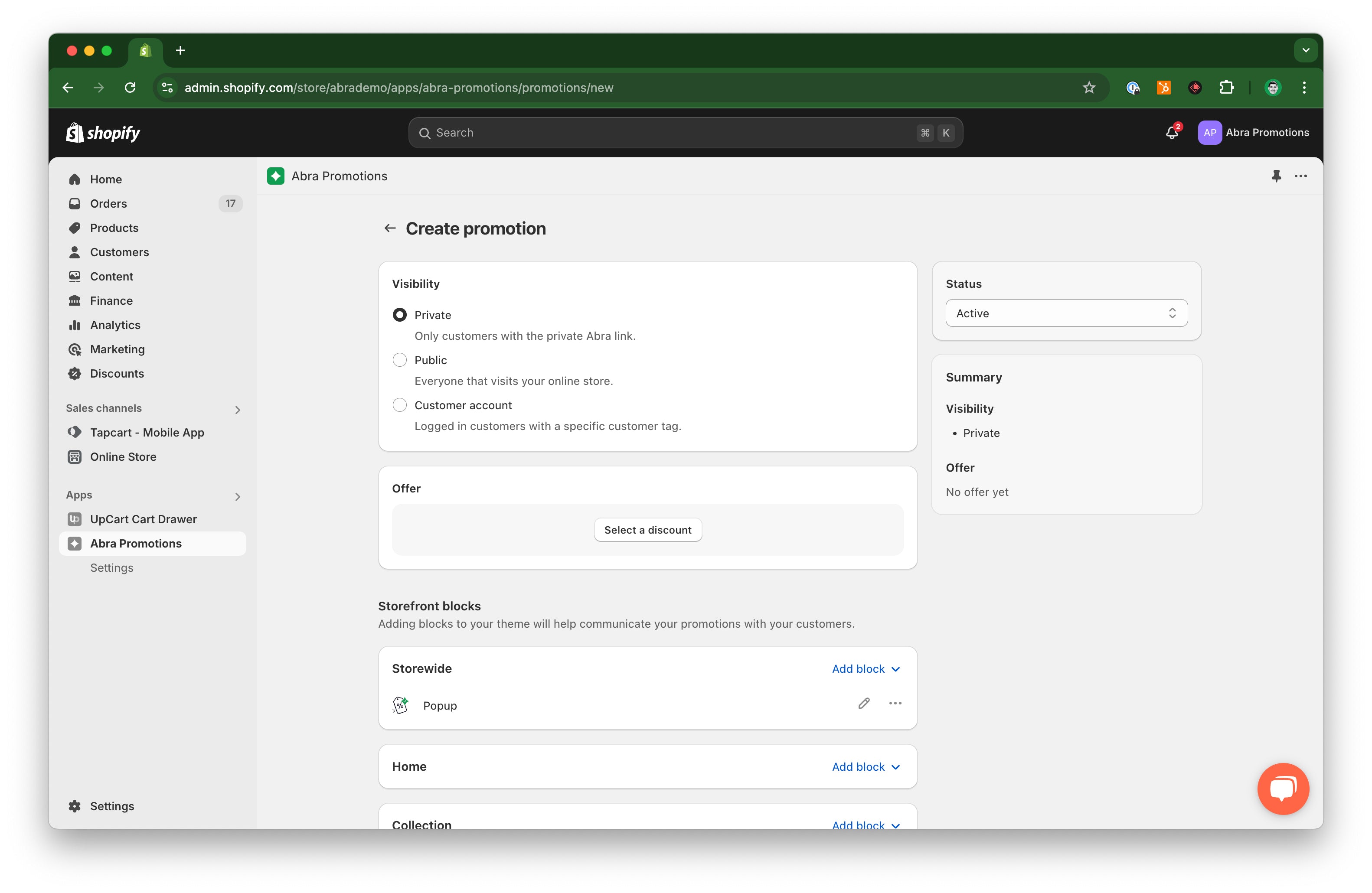
Task: Click the HubSpot extension icon
Action: tap(1164, 88)
